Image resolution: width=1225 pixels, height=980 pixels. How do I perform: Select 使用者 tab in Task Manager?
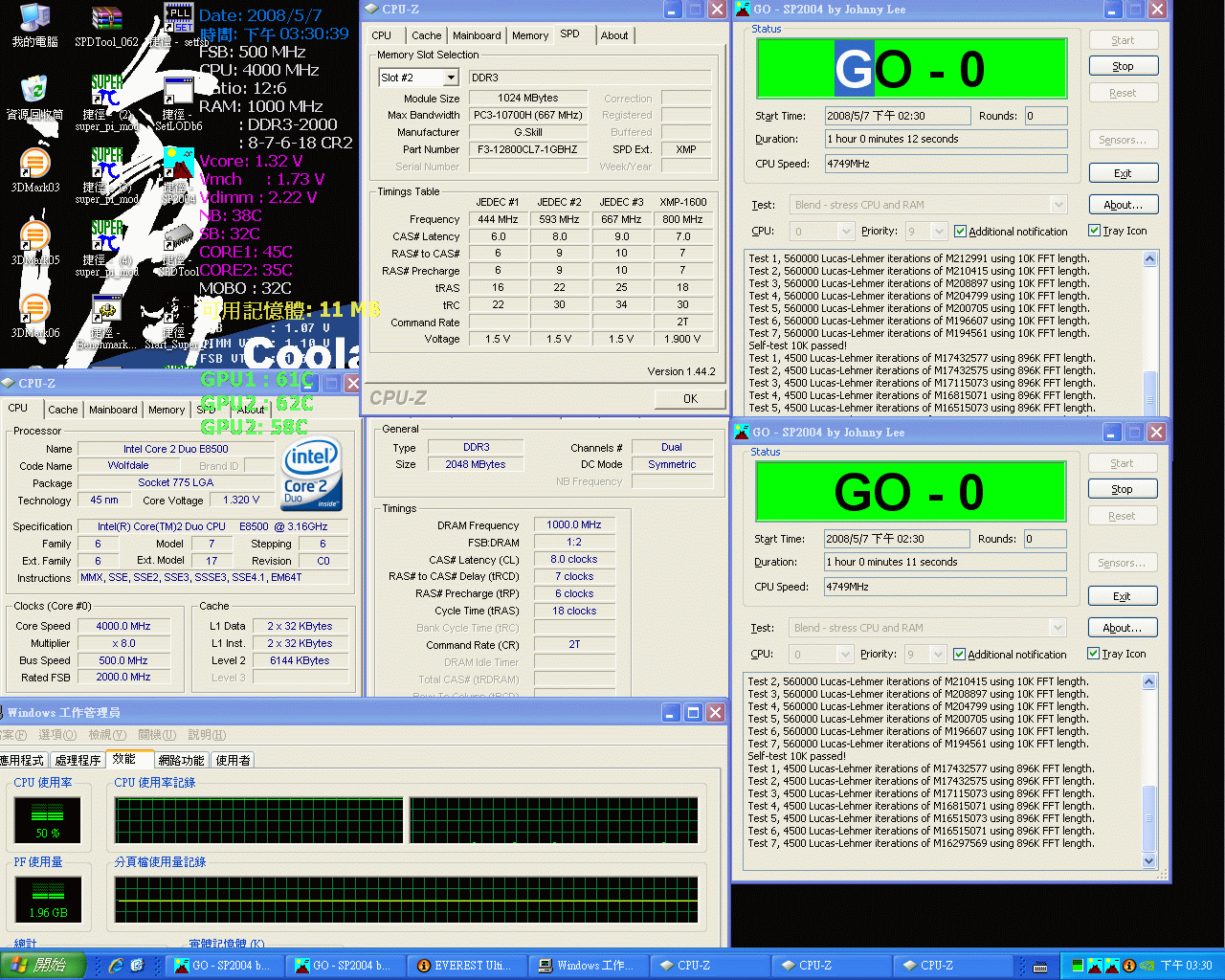coord(233,760)
